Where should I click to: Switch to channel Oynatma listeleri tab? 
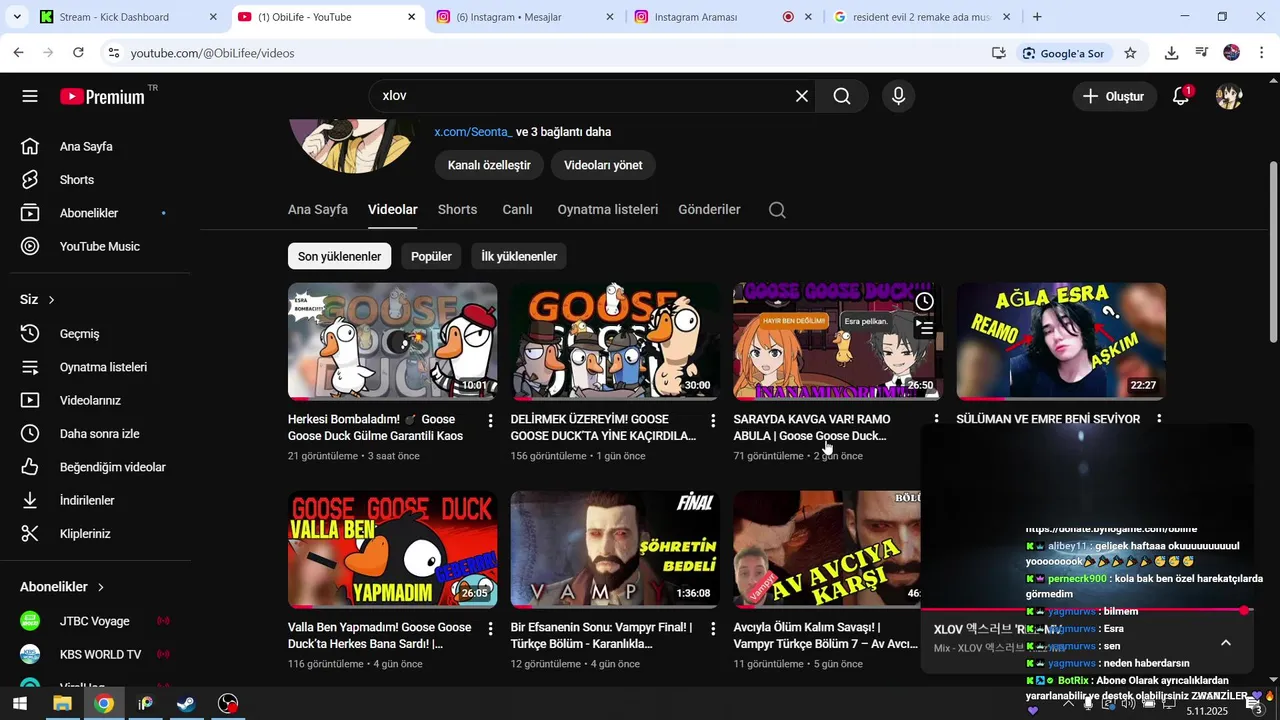pyautogui.click(x=608, y=209)
